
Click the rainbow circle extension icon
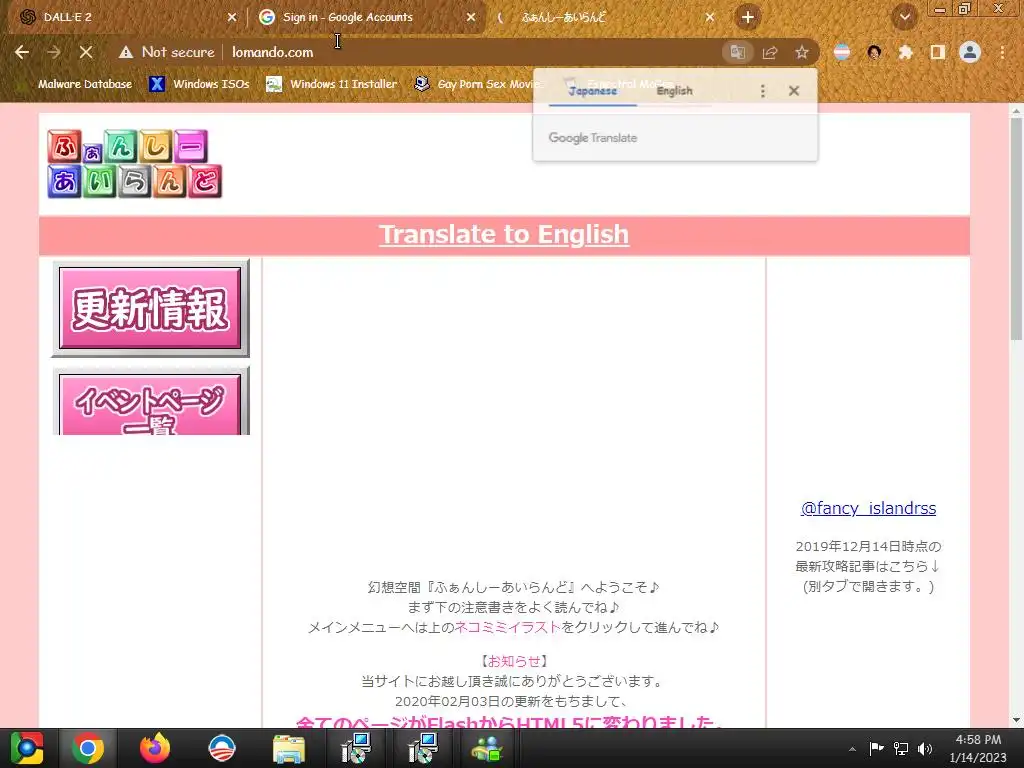pyautogui.click(x=842, y=52)
